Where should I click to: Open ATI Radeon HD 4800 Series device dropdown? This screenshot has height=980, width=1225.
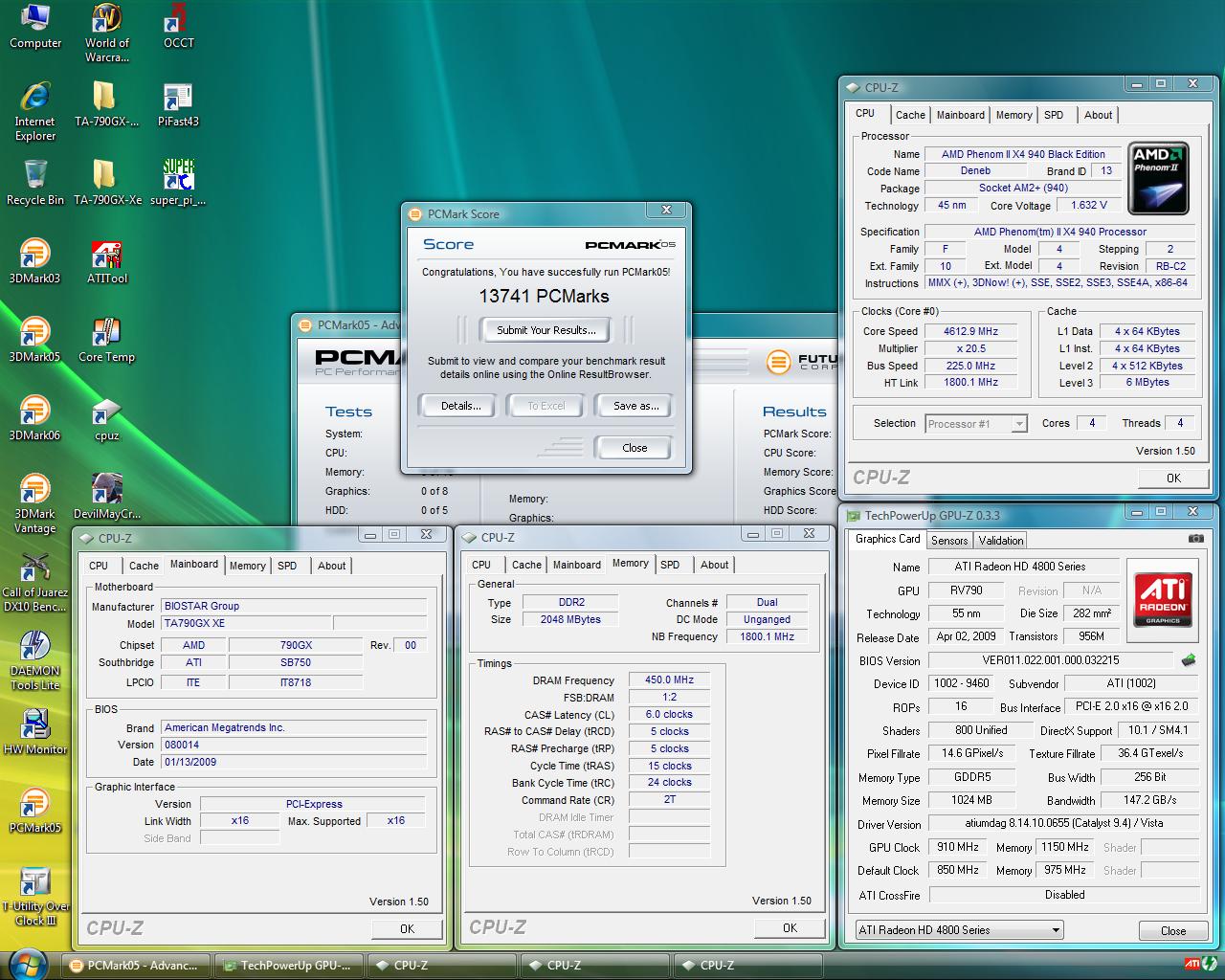pos(959,929)
